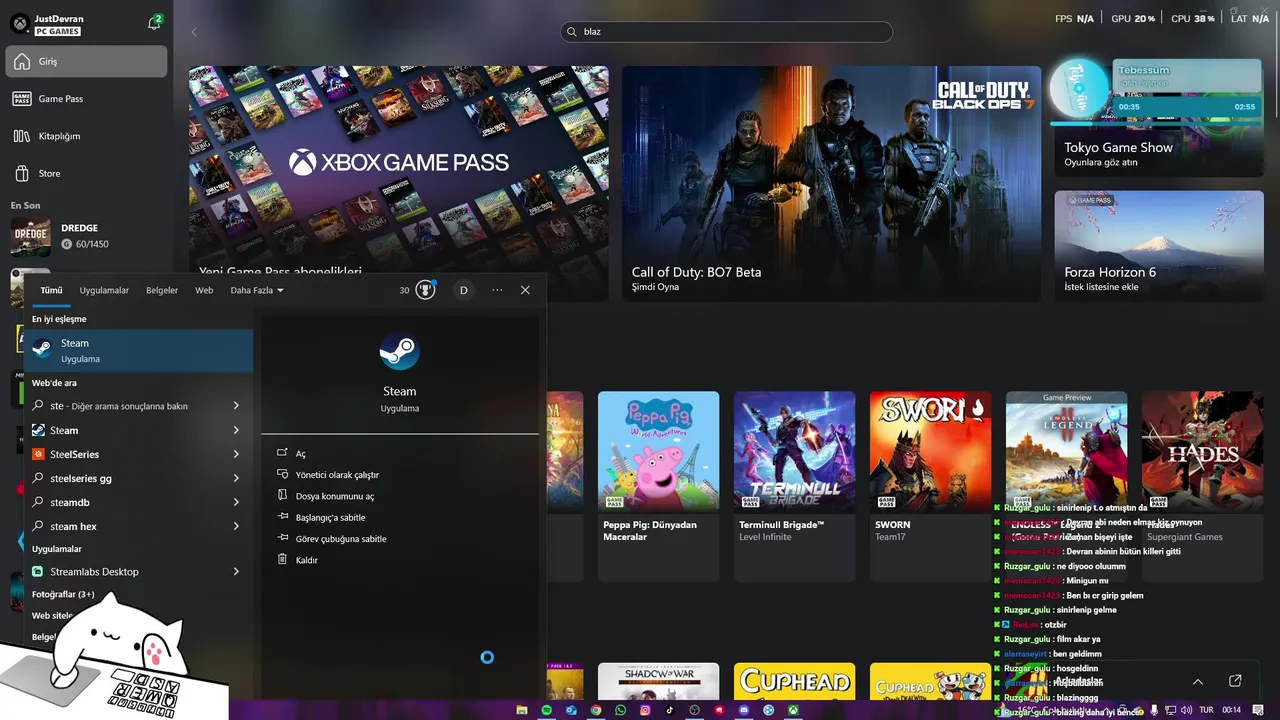This screenshot has width=1280, height=720.
Task: Expand the 'steam hex' suggestion chevron
Action: 236,526
